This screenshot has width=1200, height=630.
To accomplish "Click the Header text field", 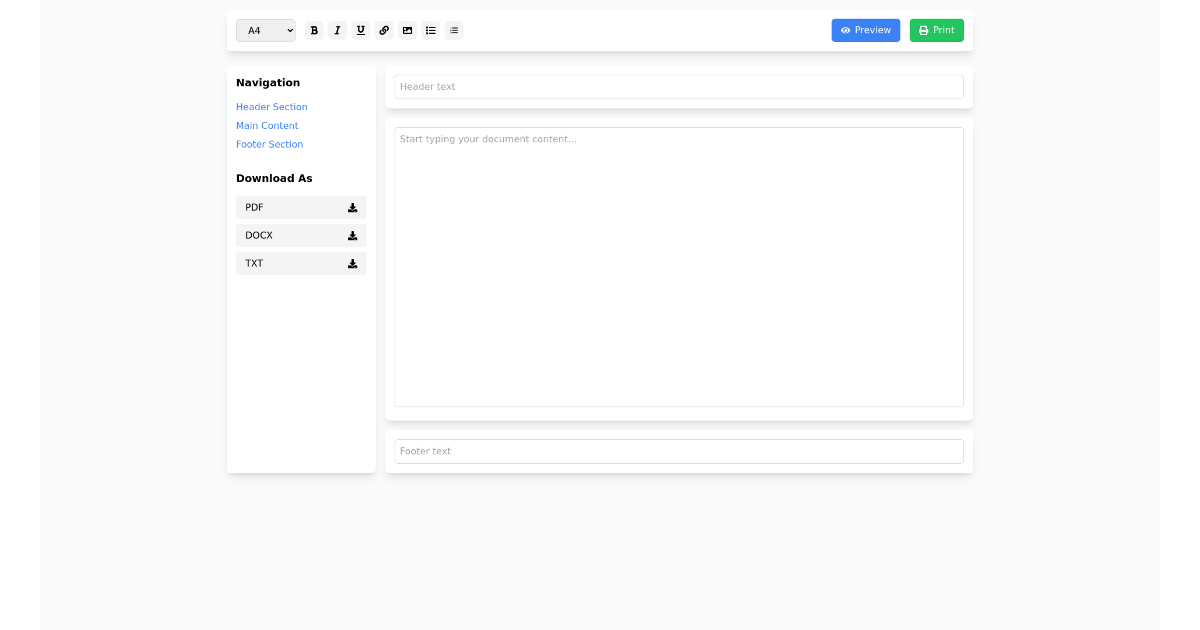I will pos(678,86).
